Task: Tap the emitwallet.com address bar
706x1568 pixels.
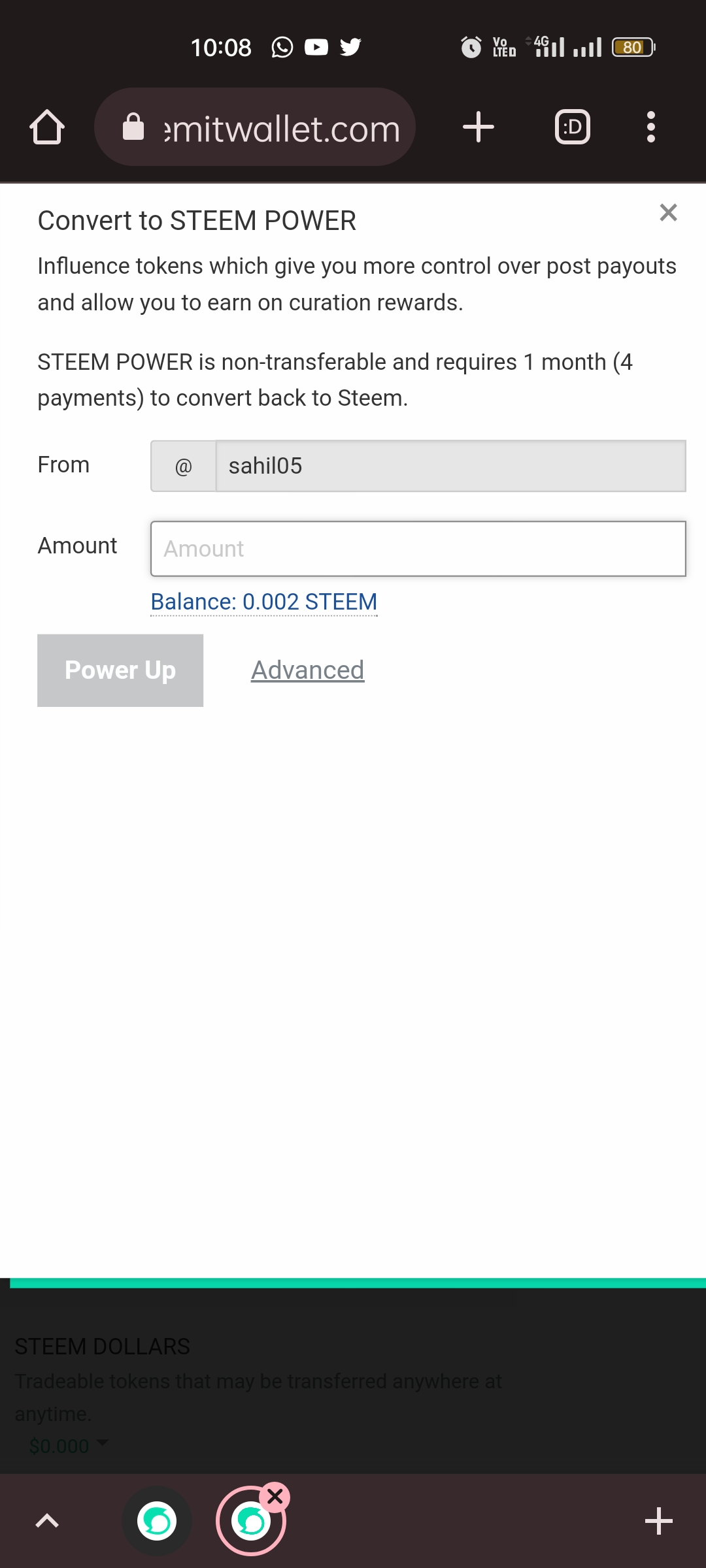Action: coord(255,127)
